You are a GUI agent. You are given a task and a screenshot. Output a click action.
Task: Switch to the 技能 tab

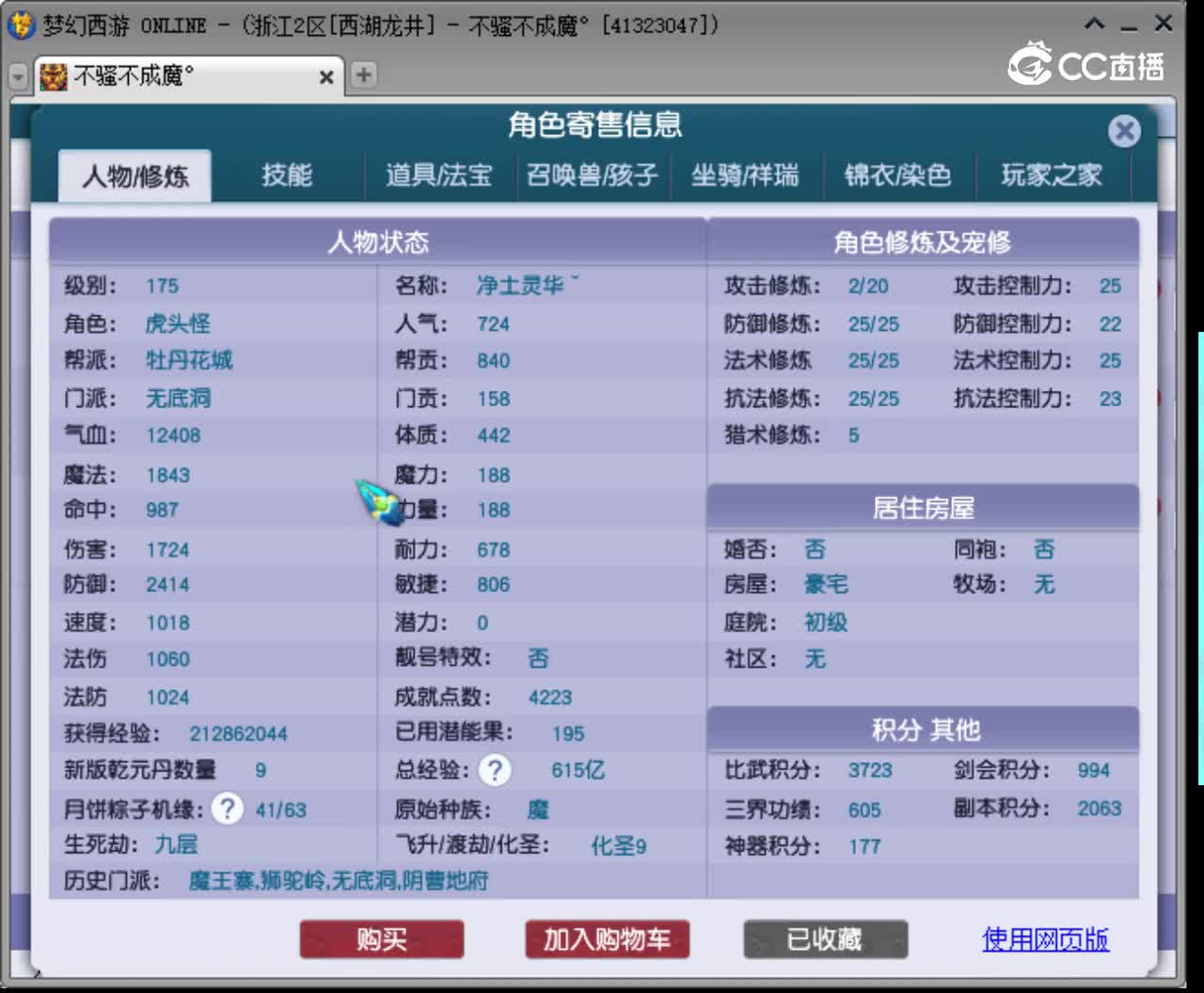point(287,175)
